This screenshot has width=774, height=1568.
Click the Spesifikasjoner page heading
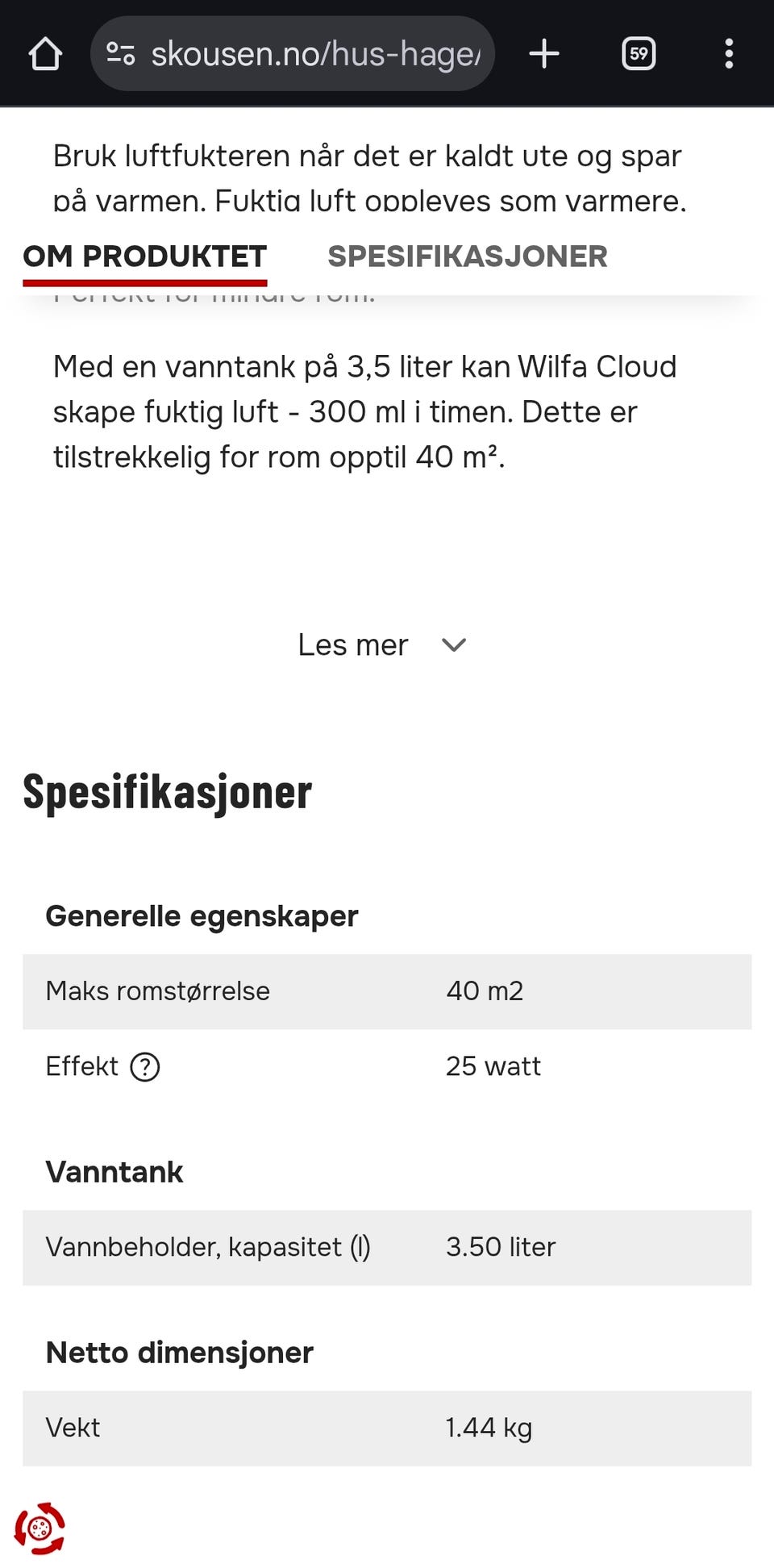pyautogui.click(x=167, y=792)
